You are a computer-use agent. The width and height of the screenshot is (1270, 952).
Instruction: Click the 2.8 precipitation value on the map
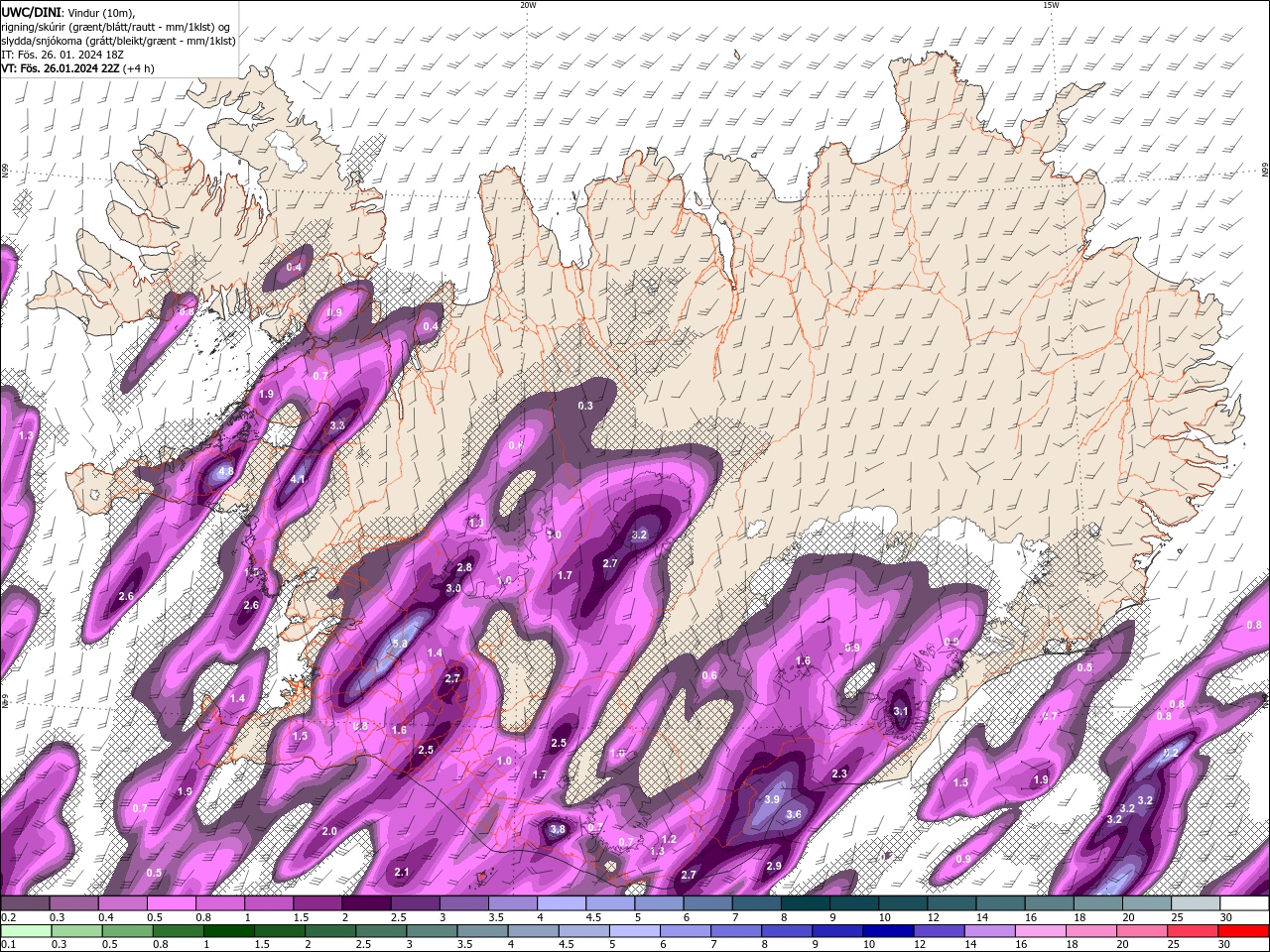(x=463, y=568)
